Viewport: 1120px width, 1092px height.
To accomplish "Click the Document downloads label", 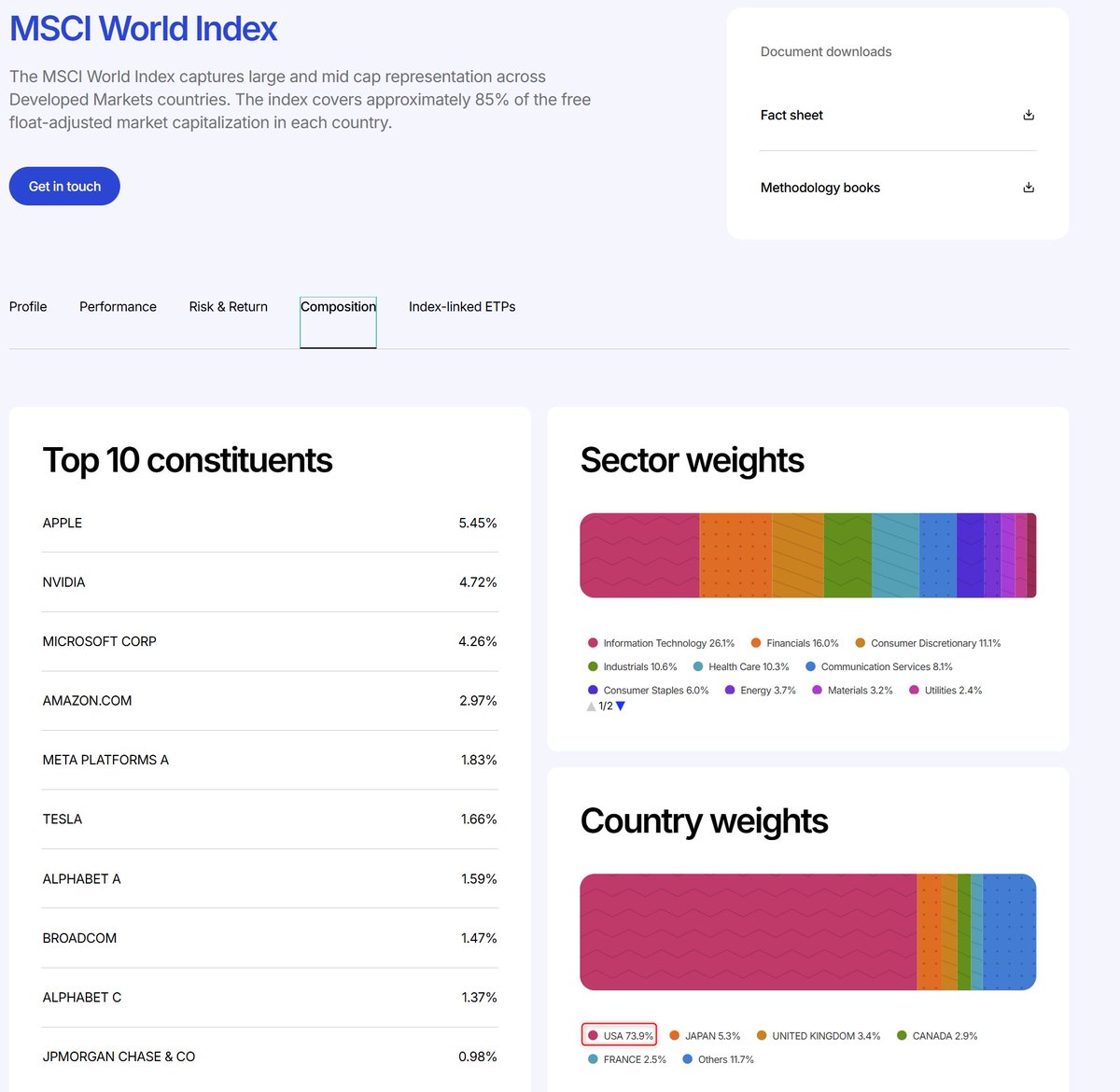I will click(x=826, y=51).
